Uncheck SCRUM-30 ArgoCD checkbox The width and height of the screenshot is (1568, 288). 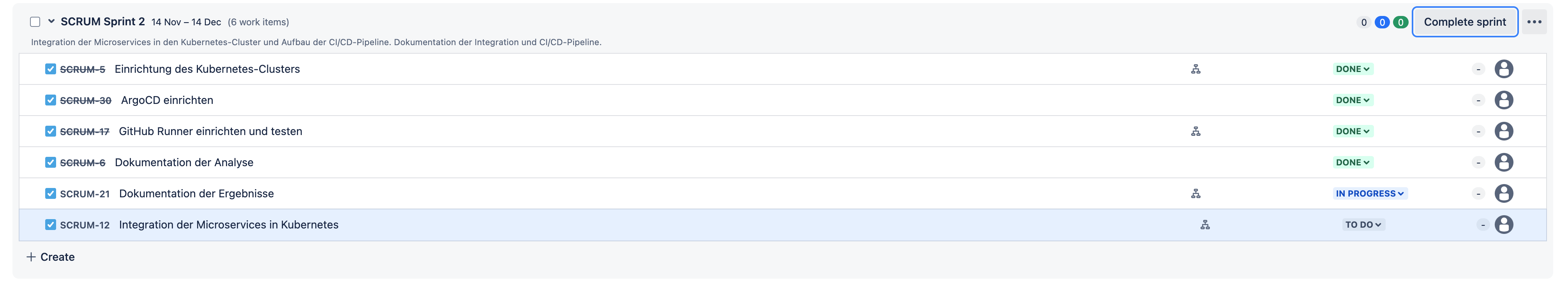pos(51,100)
